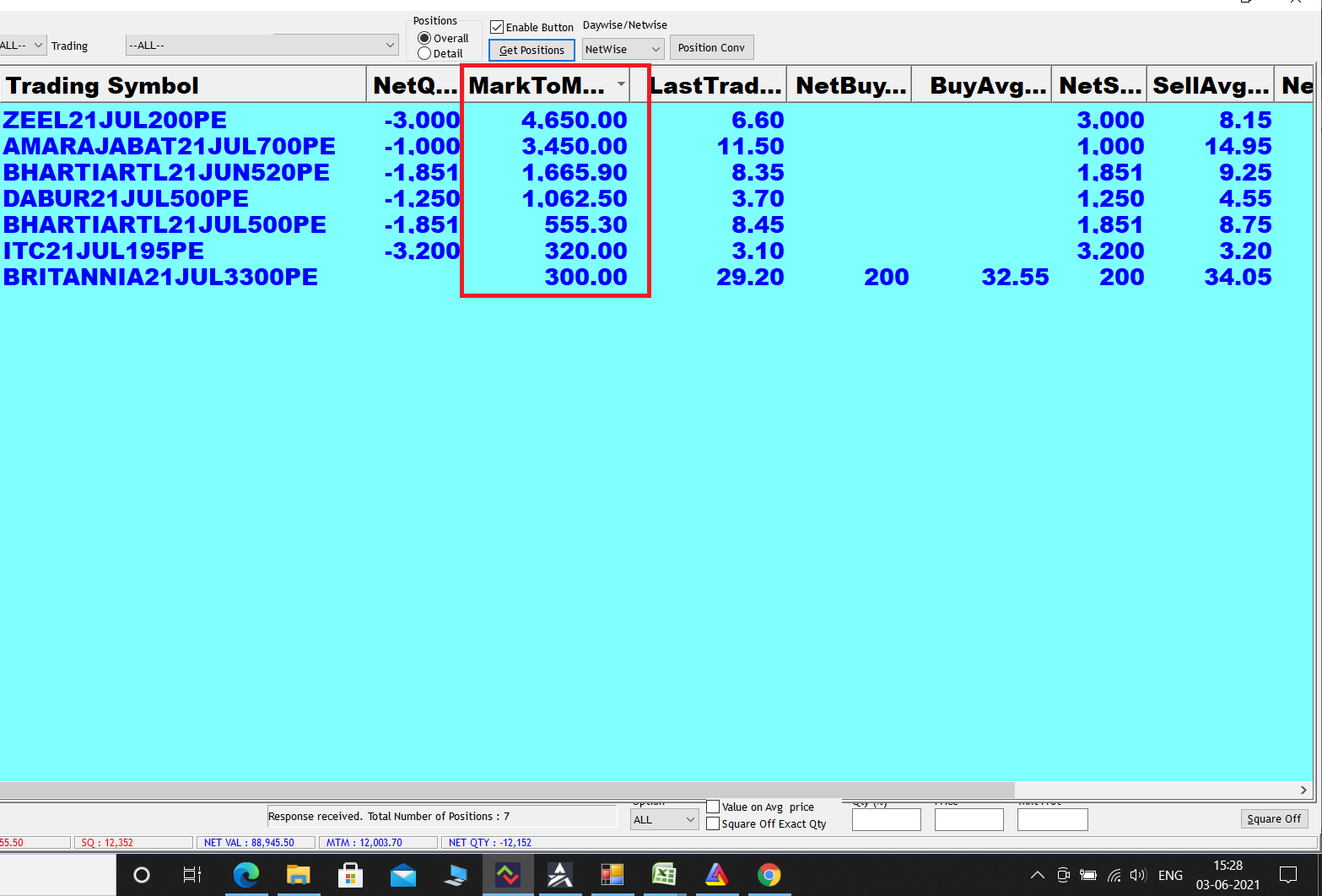
Task: Click the SQ : 12,352 status field
Action: point(133,842)
